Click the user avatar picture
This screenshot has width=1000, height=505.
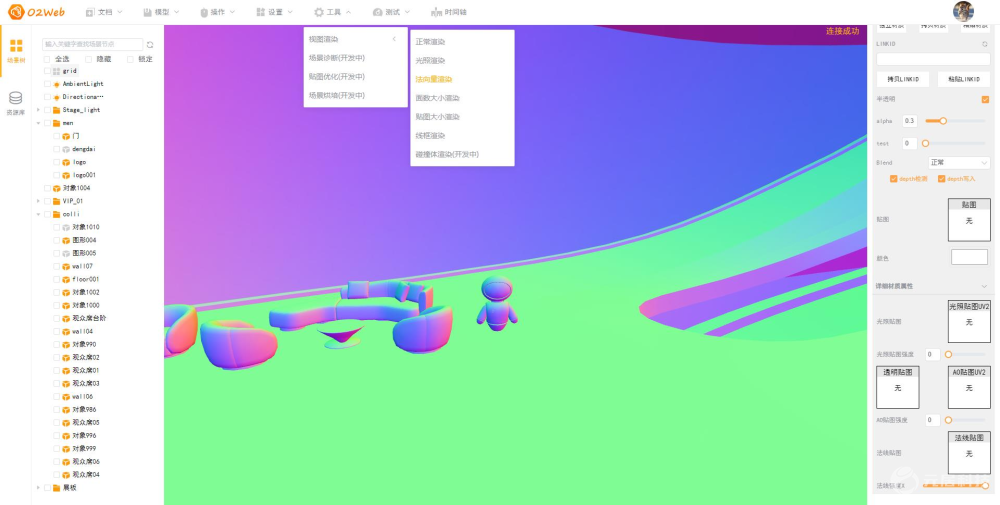(x=963, y=11)
